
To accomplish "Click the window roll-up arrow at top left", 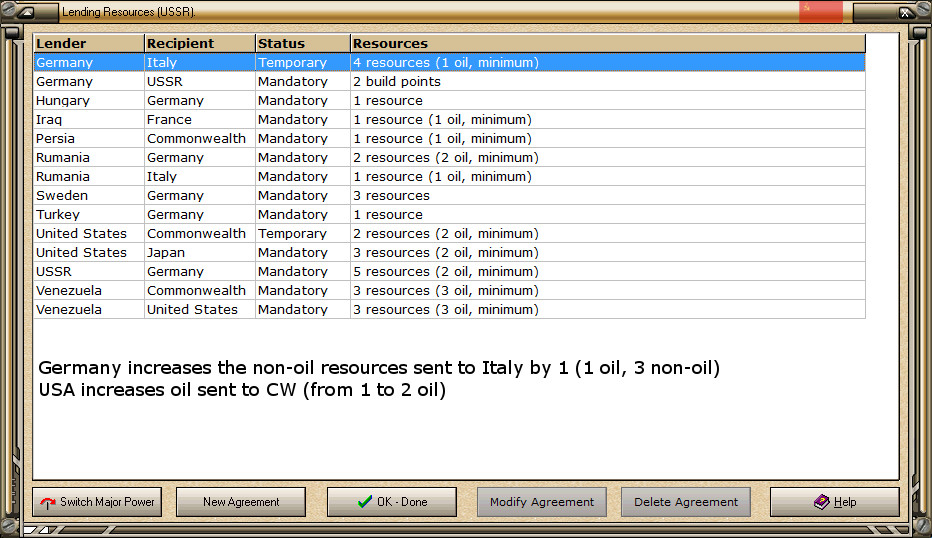I will [27, 12].
